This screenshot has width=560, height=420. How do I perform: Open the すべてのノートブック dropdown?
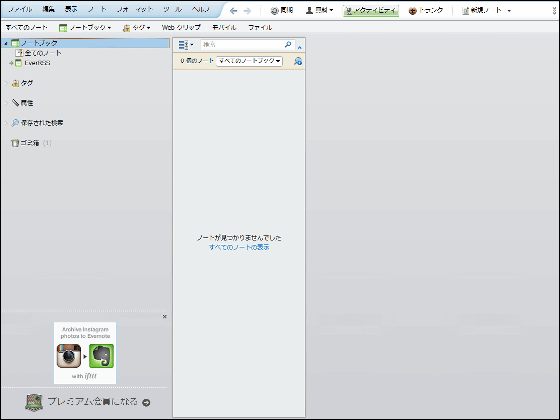[249, 61]
